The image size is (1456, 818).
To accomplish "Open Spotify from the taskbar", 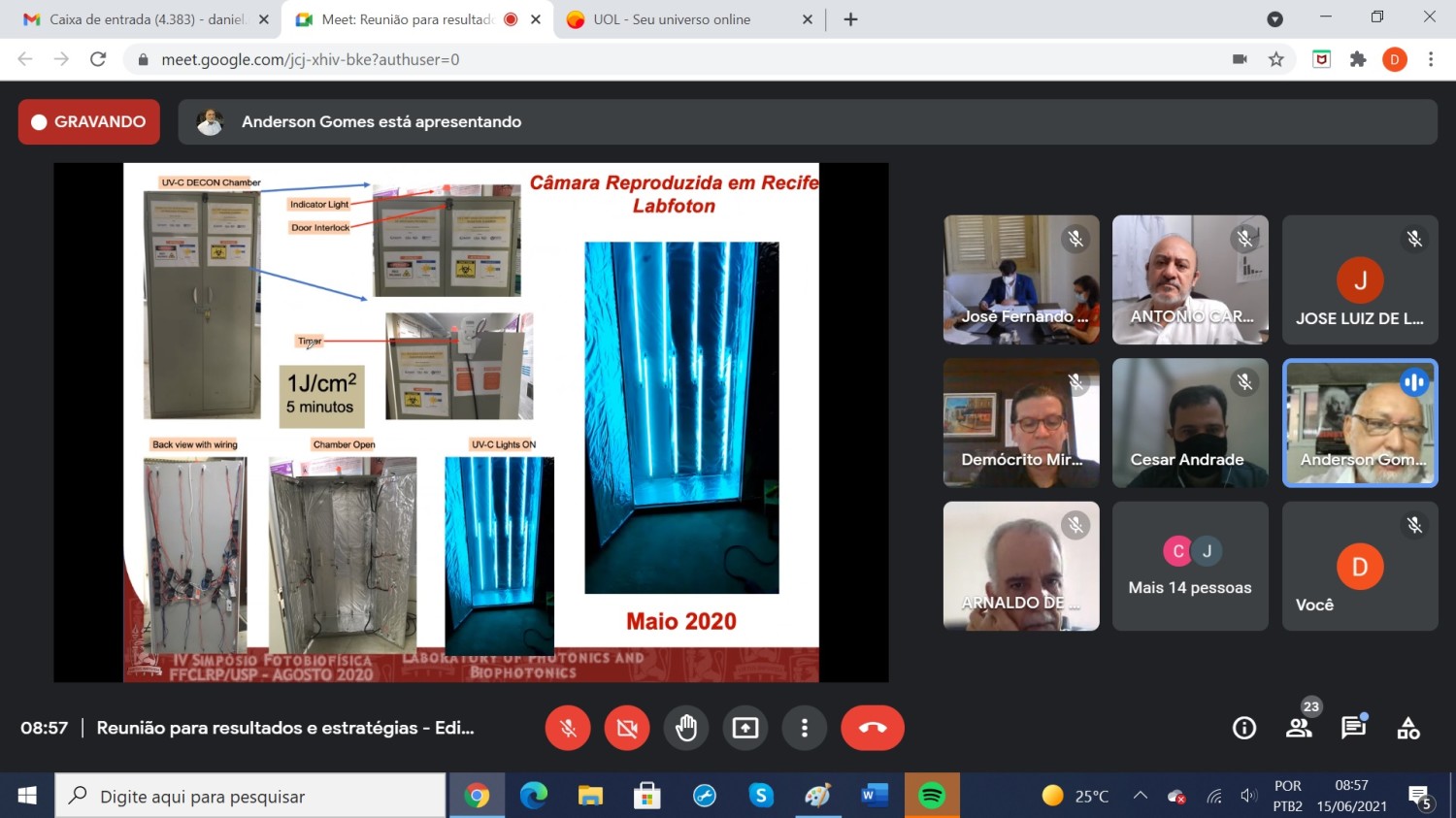I will tap(932, 796).
